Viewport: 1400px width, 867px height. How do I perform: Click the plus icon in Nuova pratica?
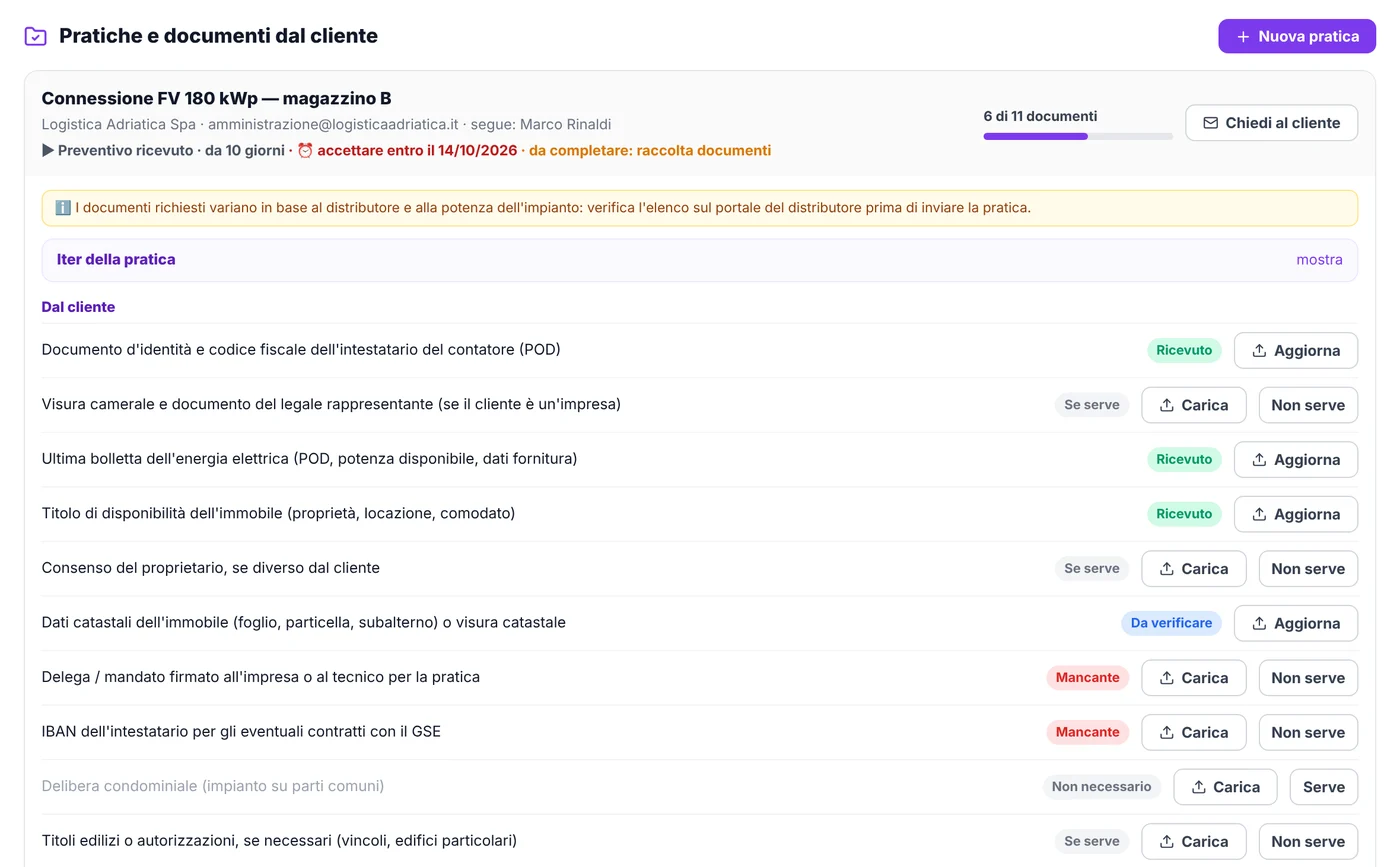(1243, 37)
